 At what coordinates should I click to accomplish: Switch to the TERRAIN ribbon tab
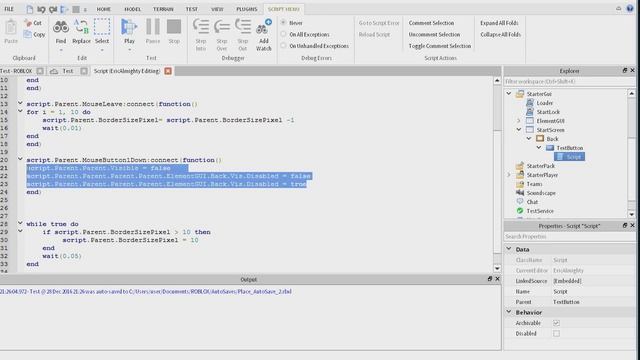click(x=163, y=9)
